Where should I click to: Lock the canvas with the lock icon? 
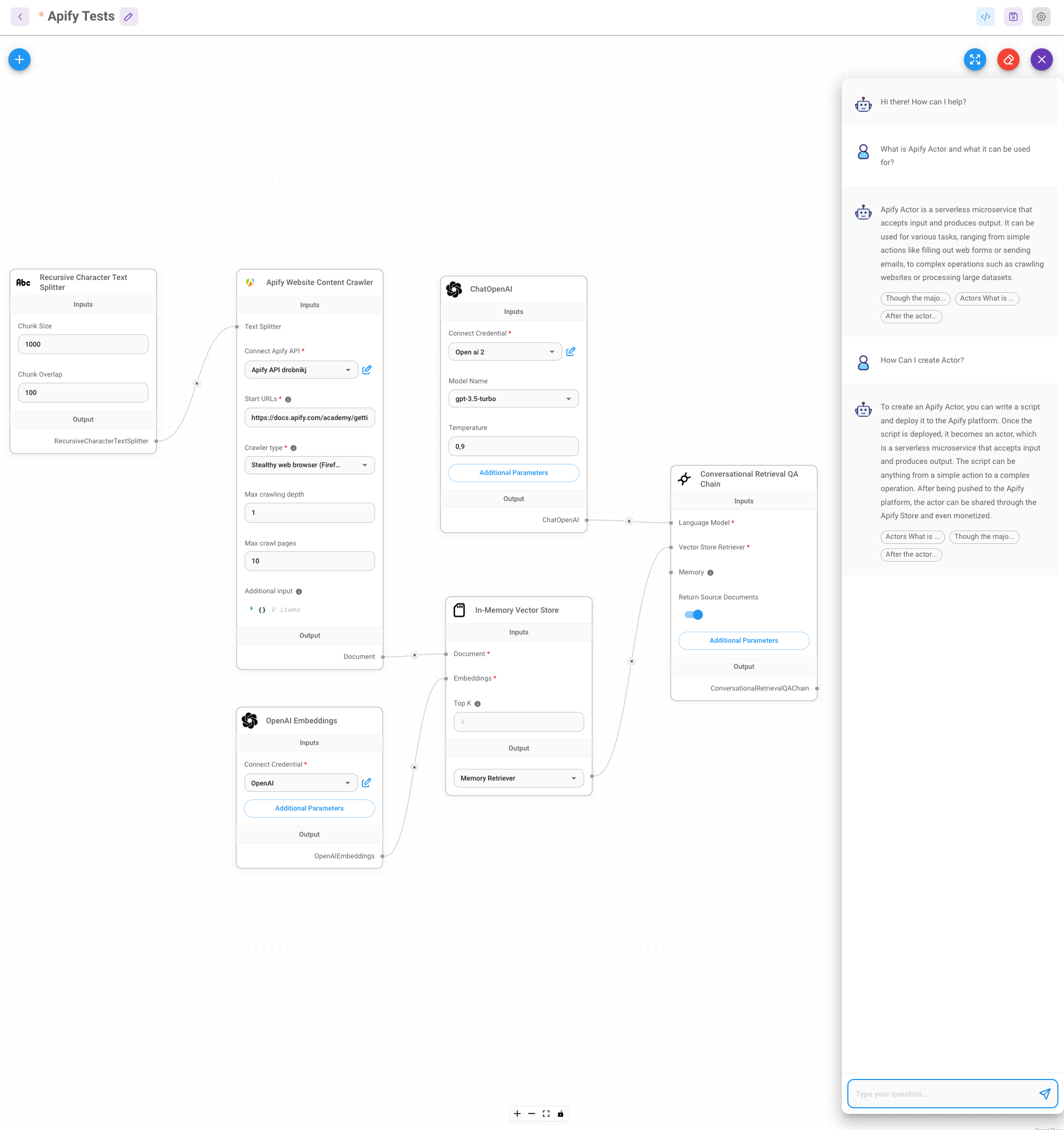coord(561,1113)
